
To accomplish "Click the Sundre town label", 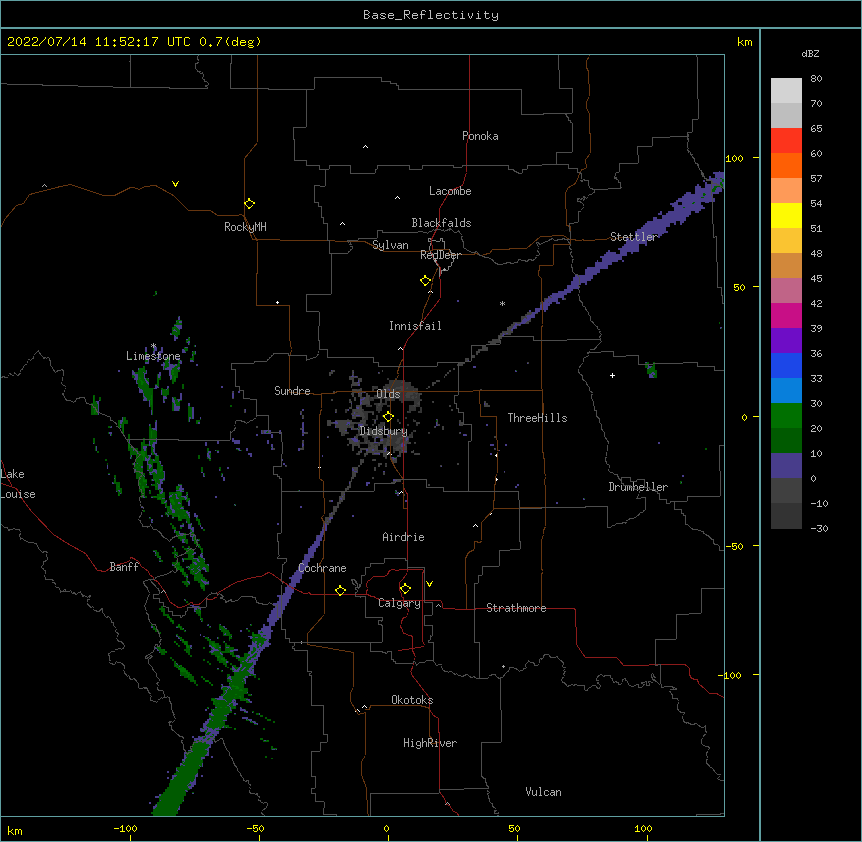I will coord(292,391).
